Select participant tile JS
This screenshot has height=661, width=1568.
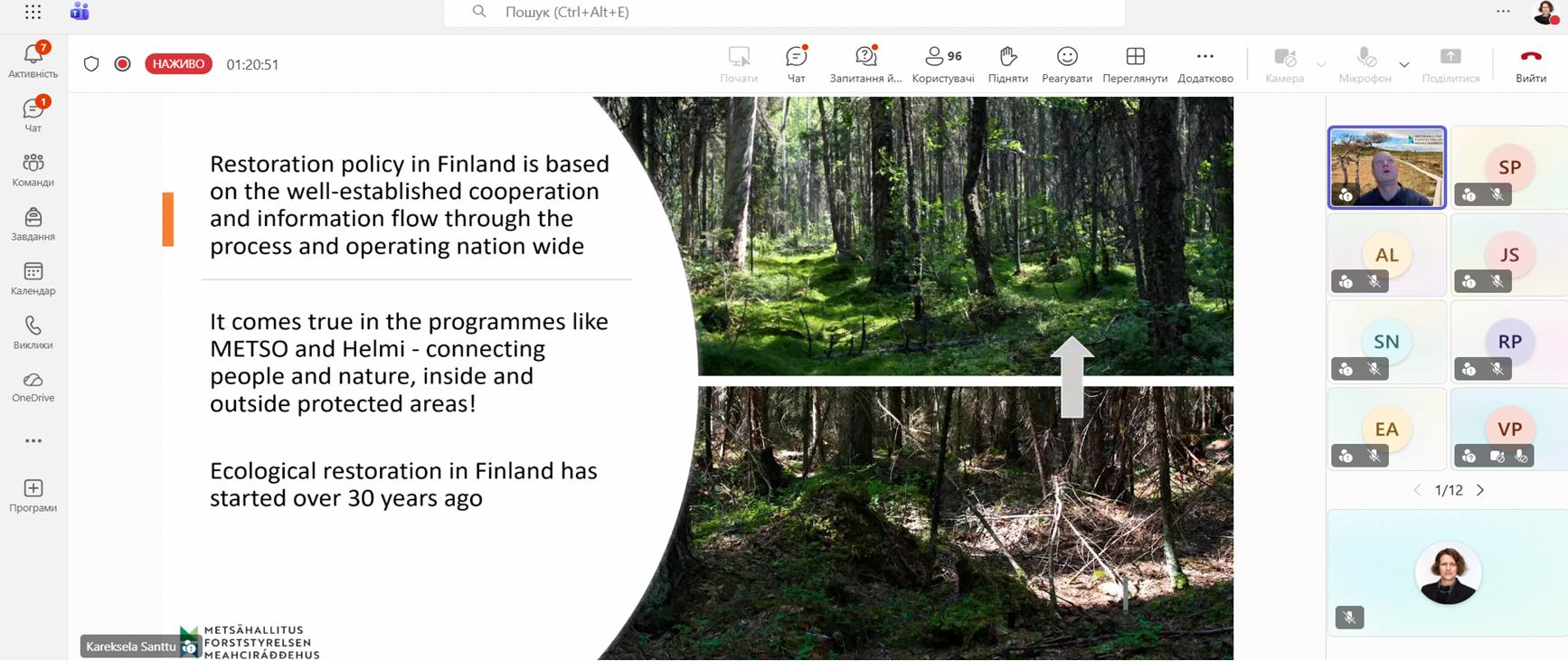[1509, 255]
